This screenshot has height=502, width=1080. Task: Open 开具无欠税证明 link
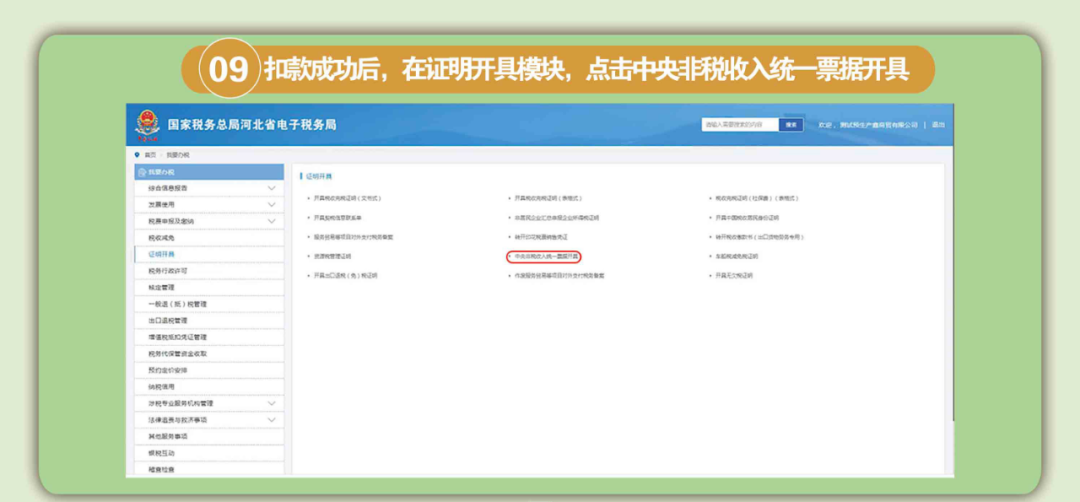click(x=734, y=275)
